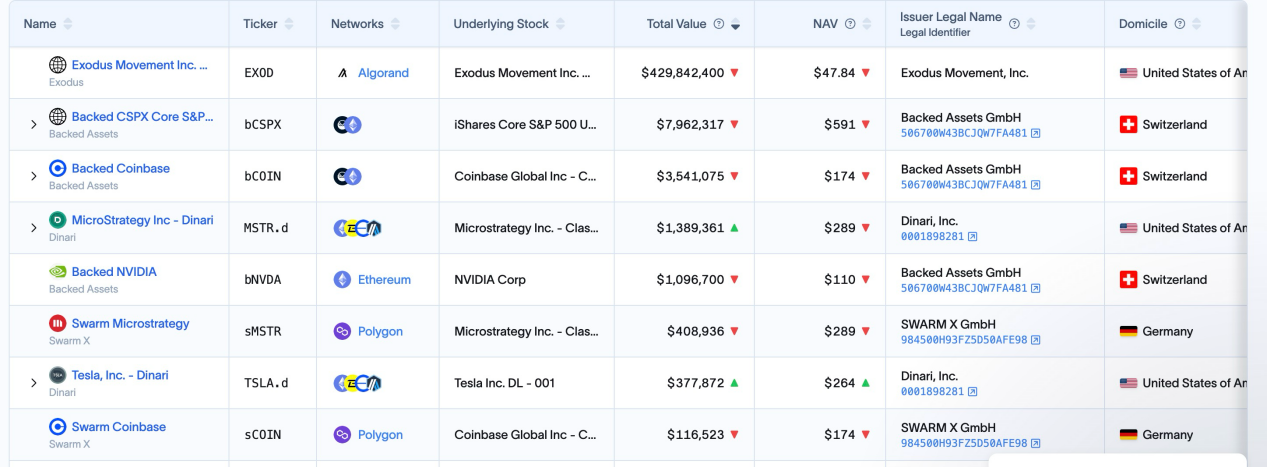This screenshot has height=467, width=1267.
Task: Expand the Tesla, Inc. - Dinari row
Action: point(33,383)
